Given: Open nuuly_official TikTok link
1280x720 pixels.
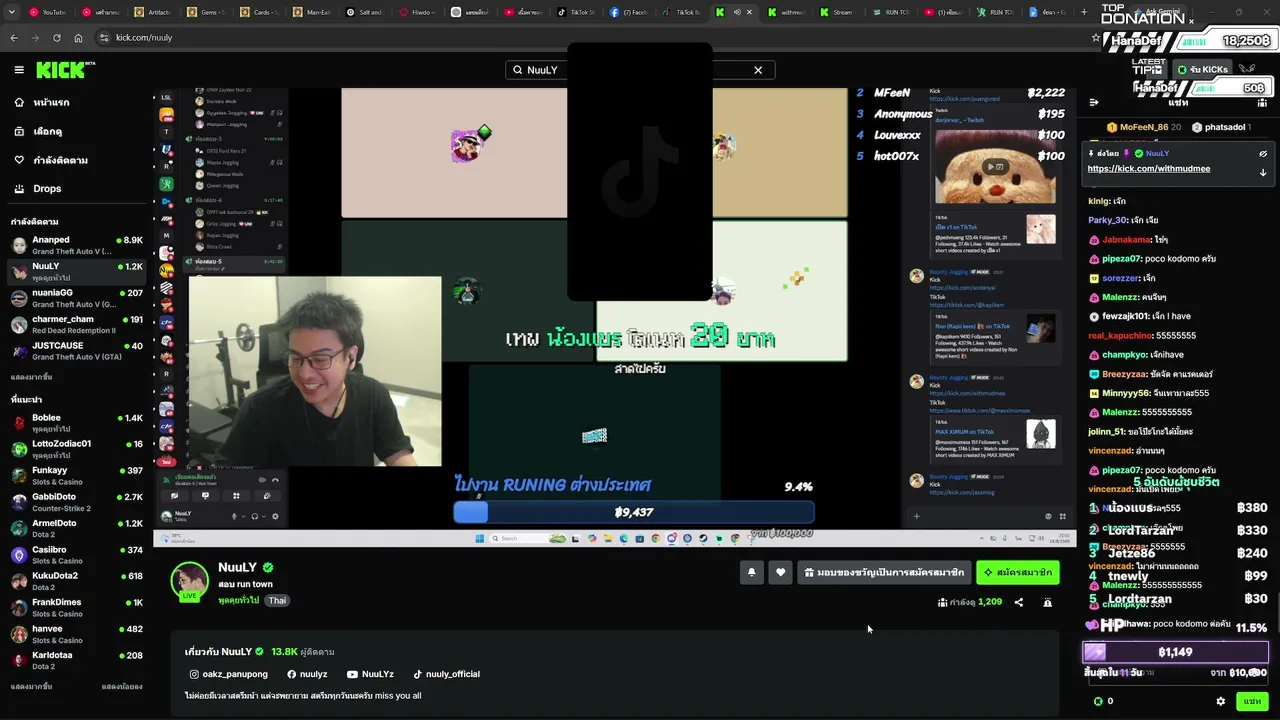Looking at the screenshot, I should 446,674.
